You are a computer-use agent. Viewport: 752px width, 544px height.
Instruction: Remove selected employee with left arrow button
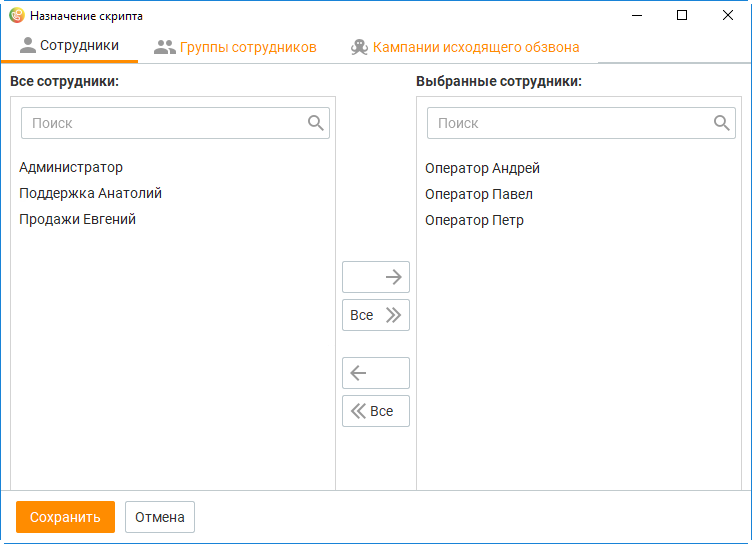click(376, 373)
